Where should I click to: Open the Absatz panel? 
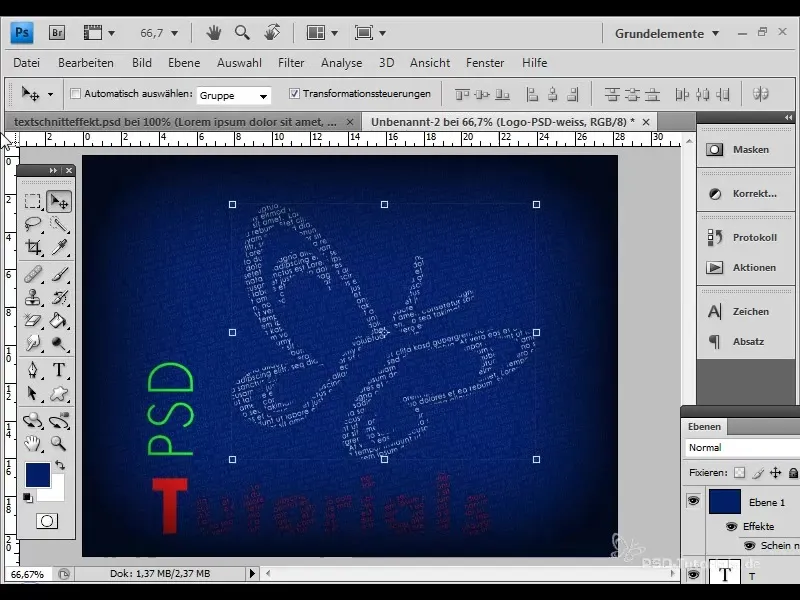745,341
